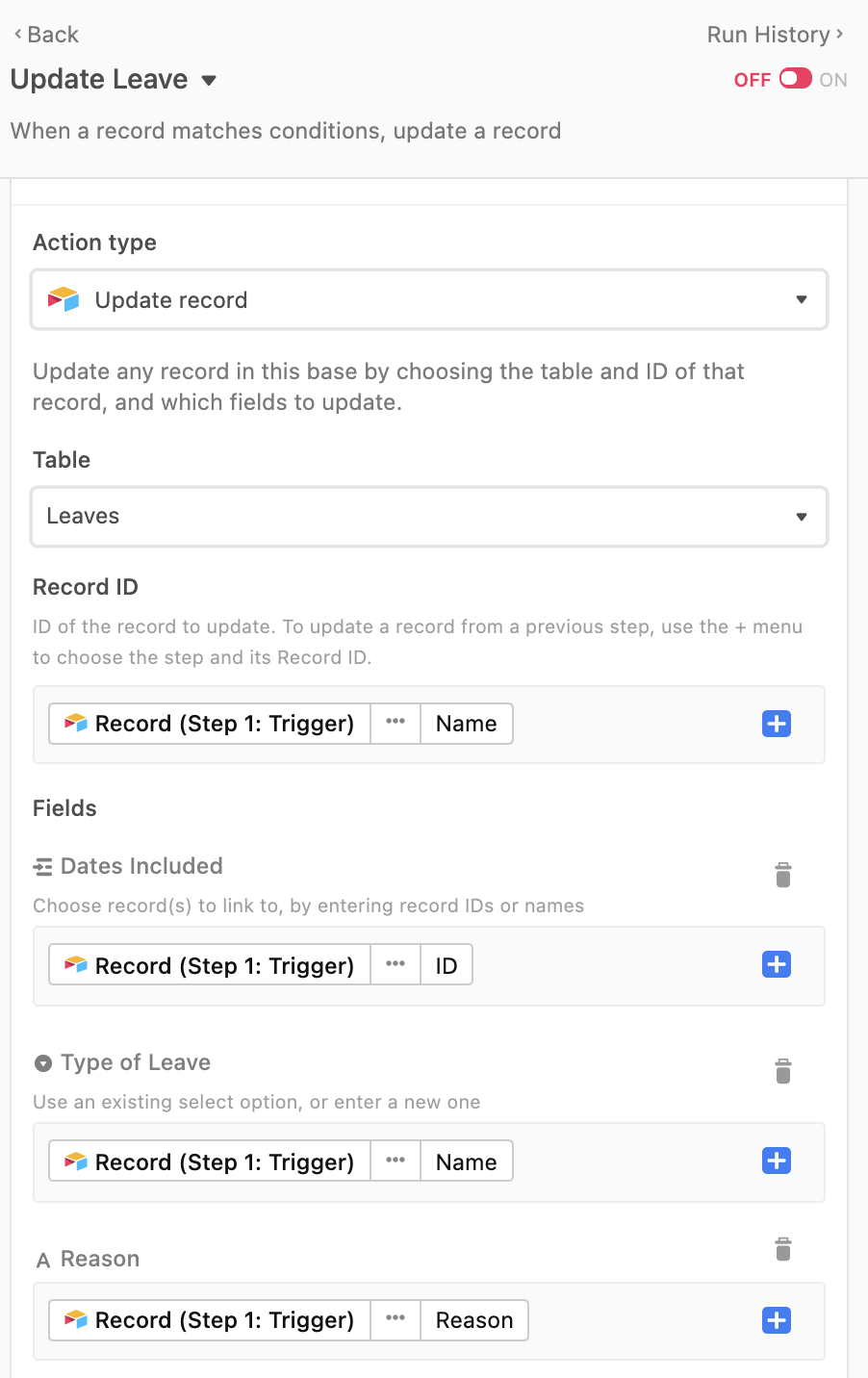Image resolution: width=868 pixels, height=1378 pixels.
Task: Click the ellipsis in Dates Included token
Action: click(396, 965)
